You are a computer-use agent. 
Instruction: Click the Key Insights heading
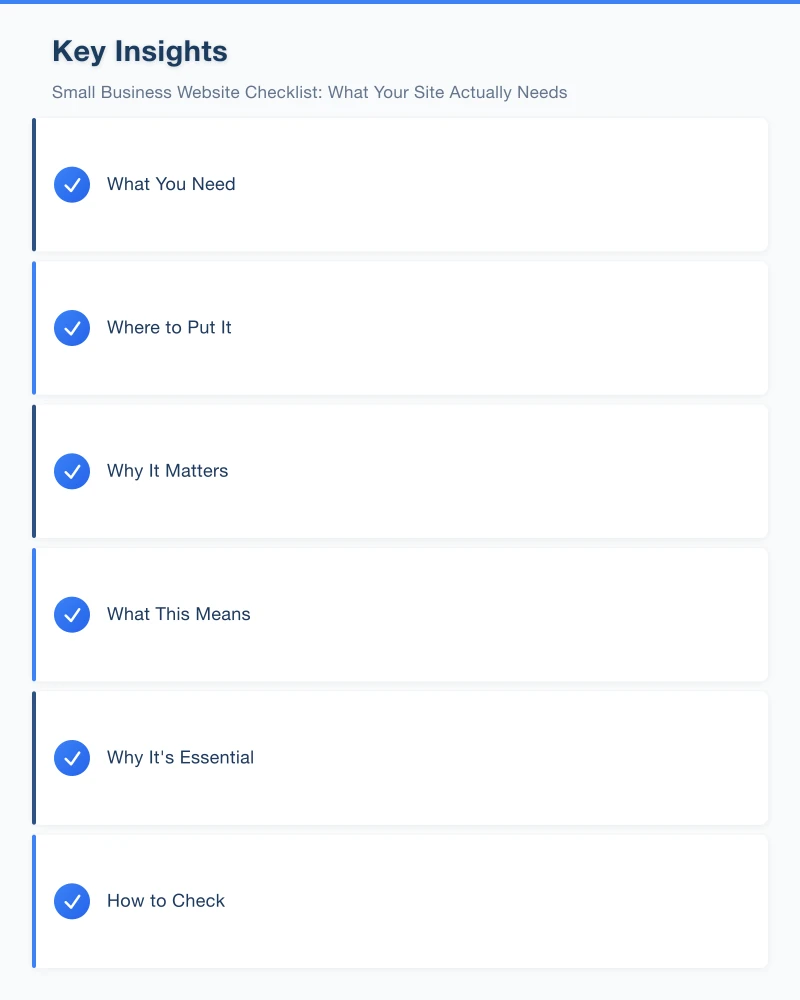pos(140,51)
